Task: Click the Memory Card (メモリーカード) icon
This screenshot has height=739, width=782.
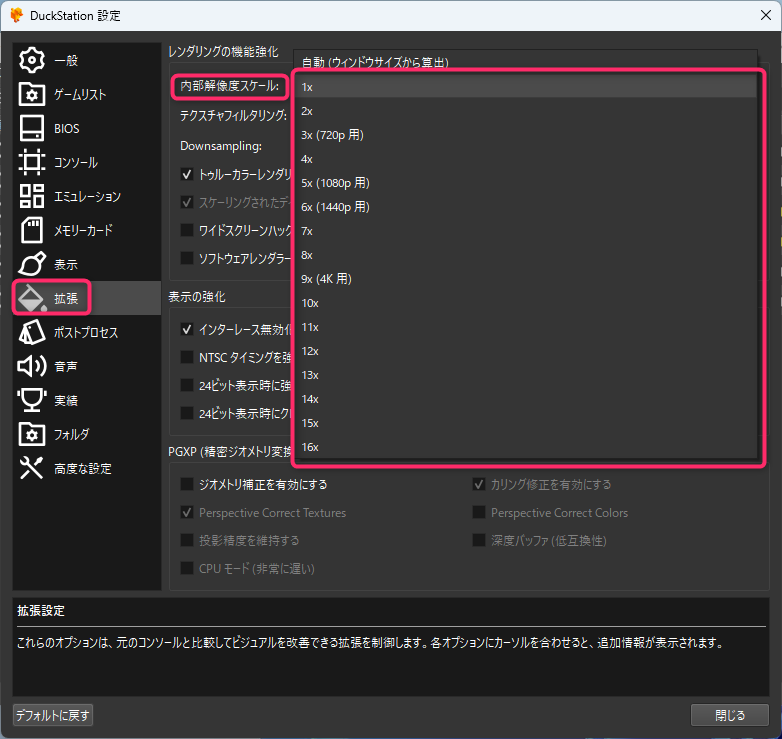Action: [x=32, y=230]
